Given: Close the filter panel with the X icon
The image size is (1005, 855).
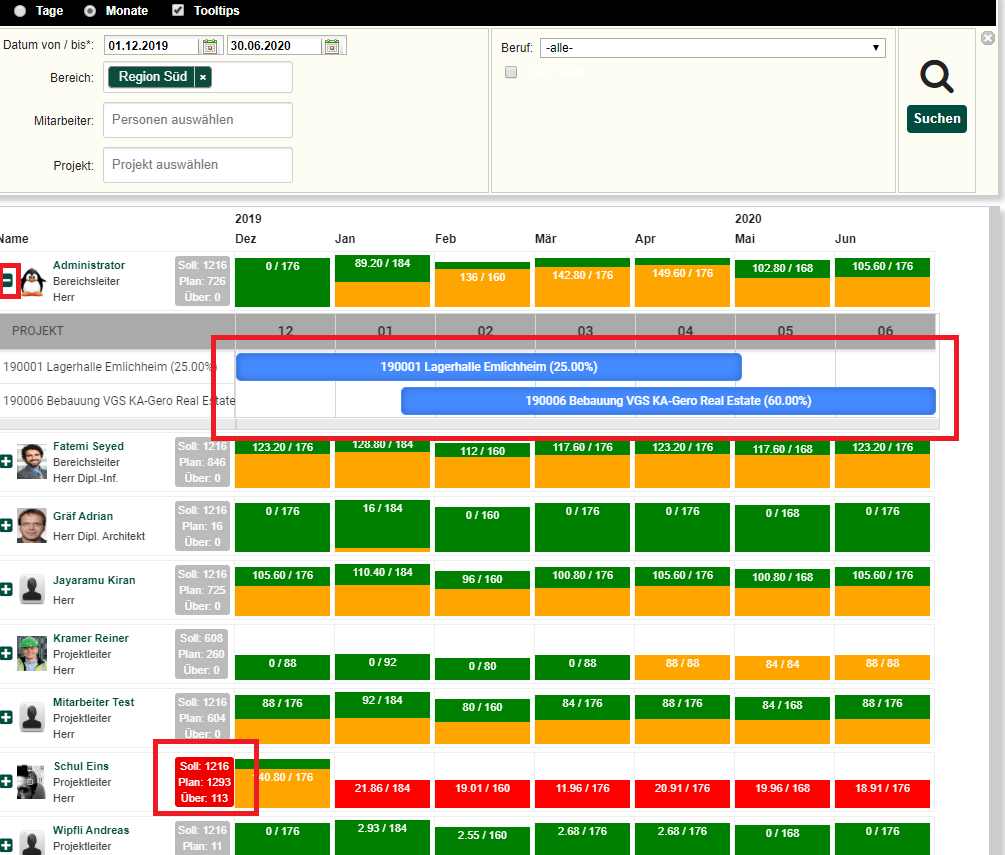Looking at the screenshot, I should (x=988, y=38).
